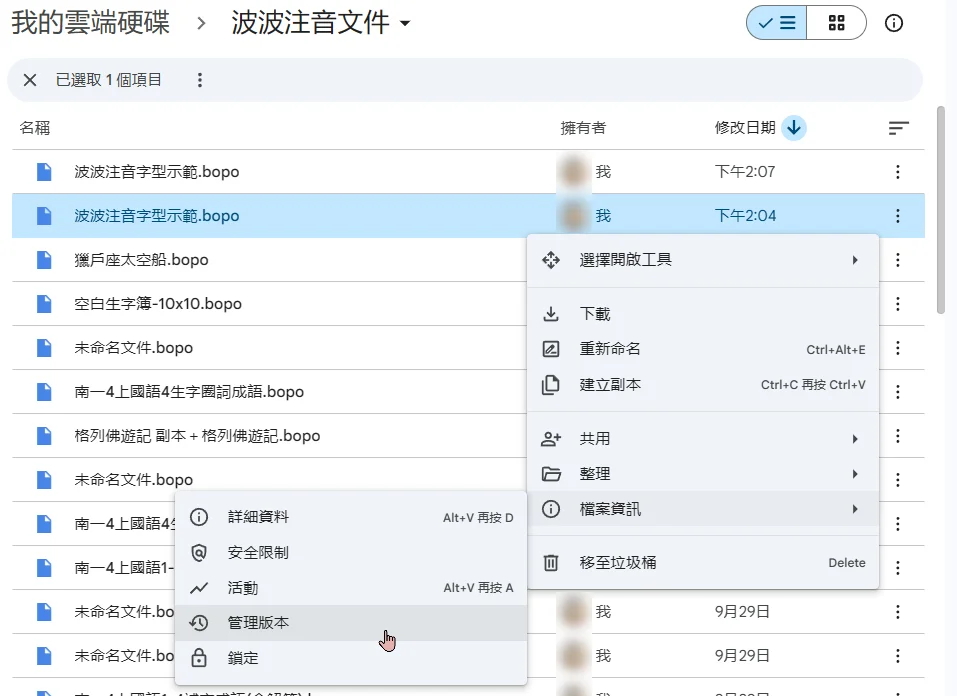Select file 格列佛遊記 副本 + 格列佛遊記.bopo

(197, 435)
